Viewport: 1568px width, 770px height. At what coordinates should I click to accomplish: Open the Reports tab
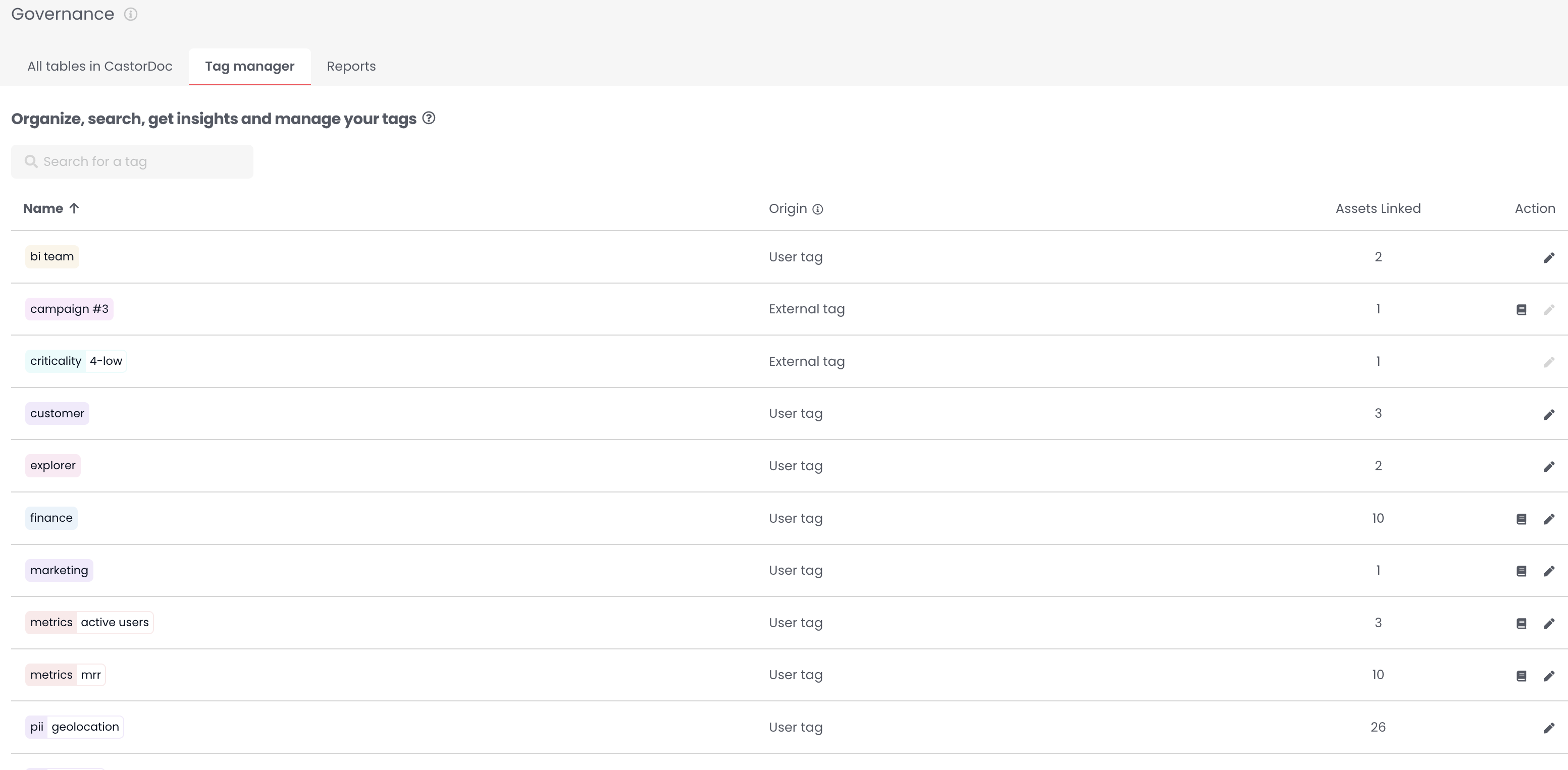[351, 66]
